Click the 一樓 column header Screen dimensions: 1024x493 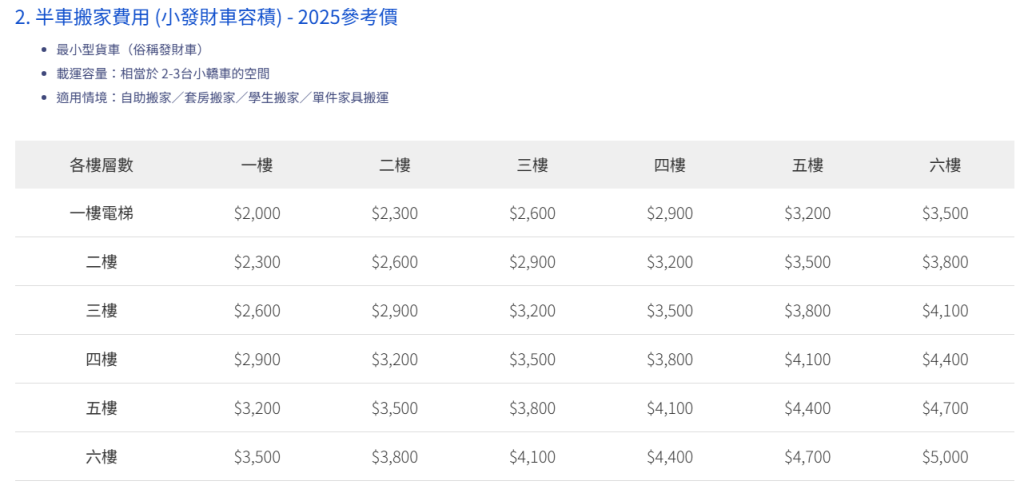coord(257,165)
